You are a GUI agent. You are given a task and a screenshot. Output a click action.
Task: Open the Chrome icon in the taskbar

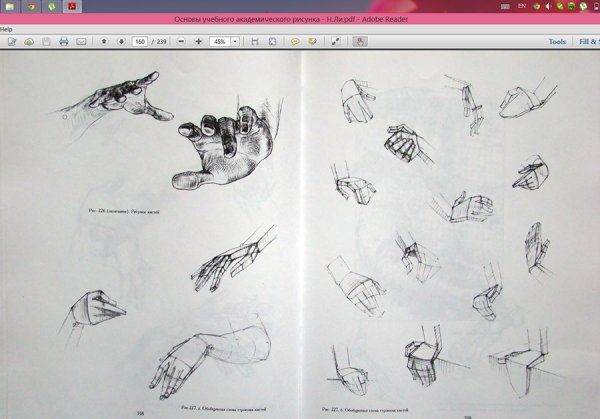pyautogui.click(x=31, y=6)
